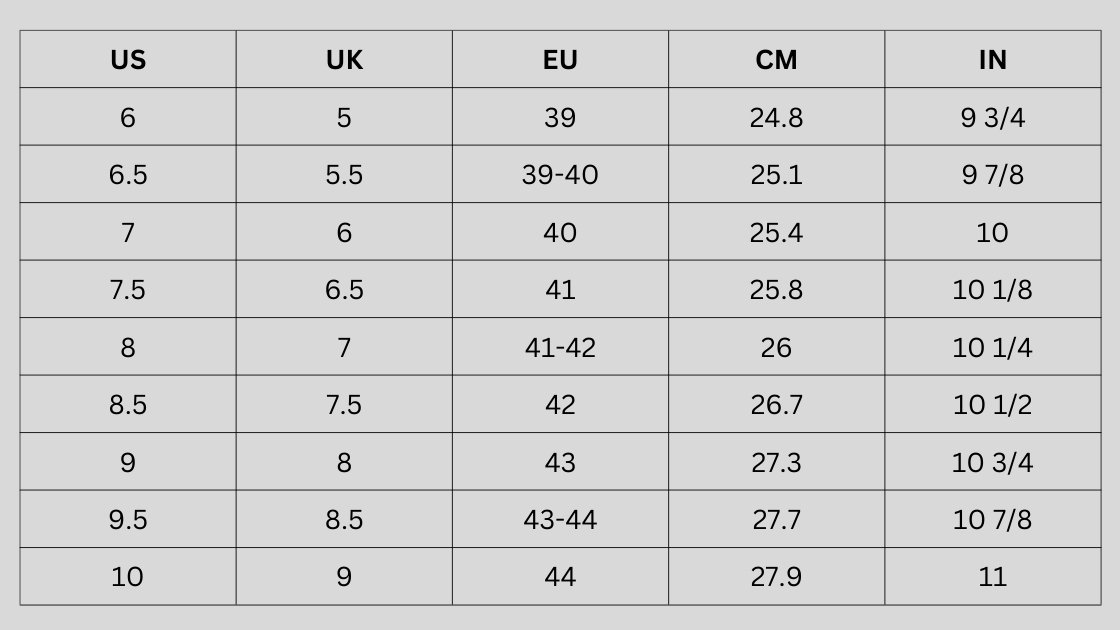Click the CM column header
Image resolution: width=1120 pixels, height=630 pixels.
coord(776,60)
